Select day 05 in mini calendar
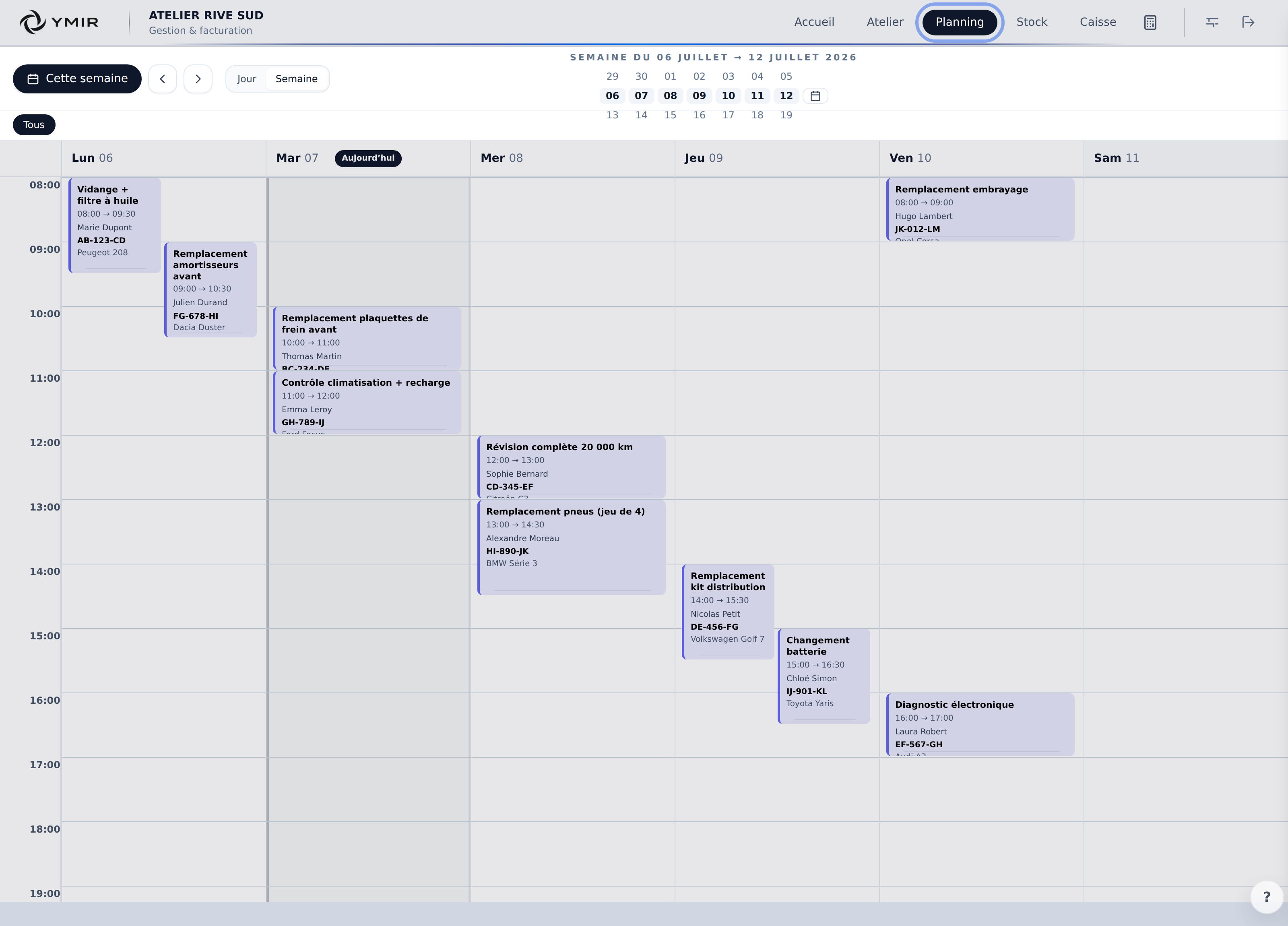This screenshot has height=926, width=1288. click(x=786, y=76)
